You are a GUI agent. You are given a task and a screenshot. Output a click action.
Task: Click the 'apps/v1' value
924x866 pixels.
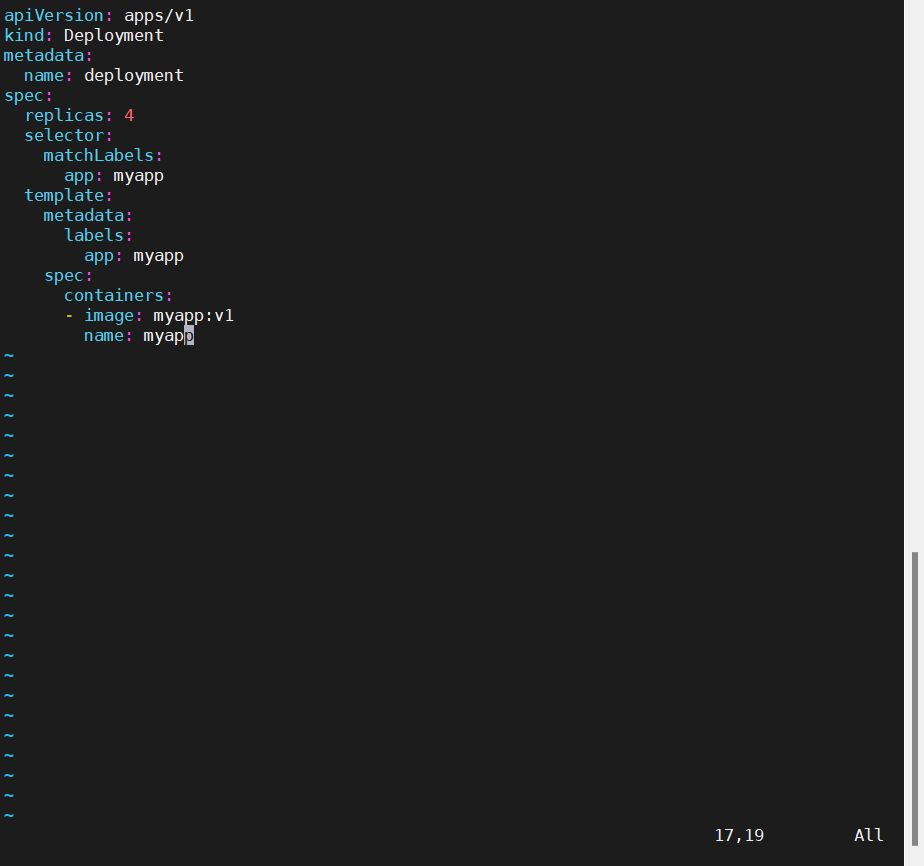coord(159,15)
